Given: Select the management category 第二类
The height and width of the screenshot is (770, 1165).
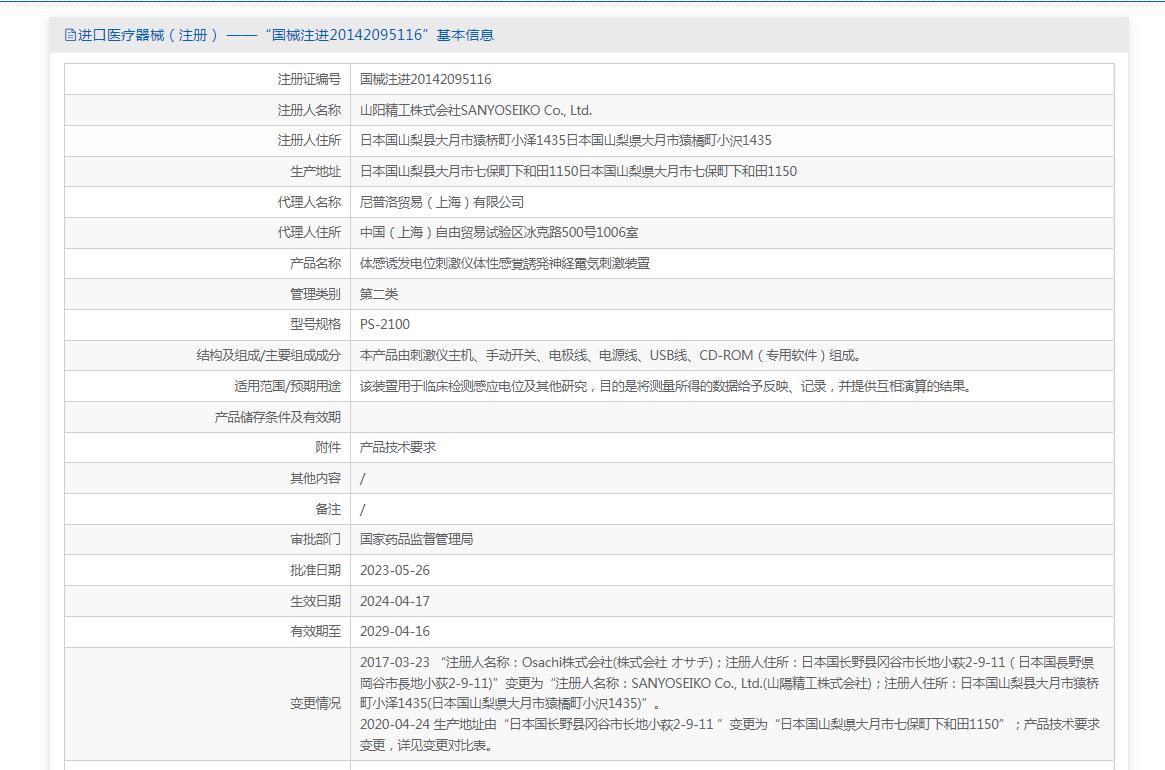Looking at the screenshot, I should 379,294.
